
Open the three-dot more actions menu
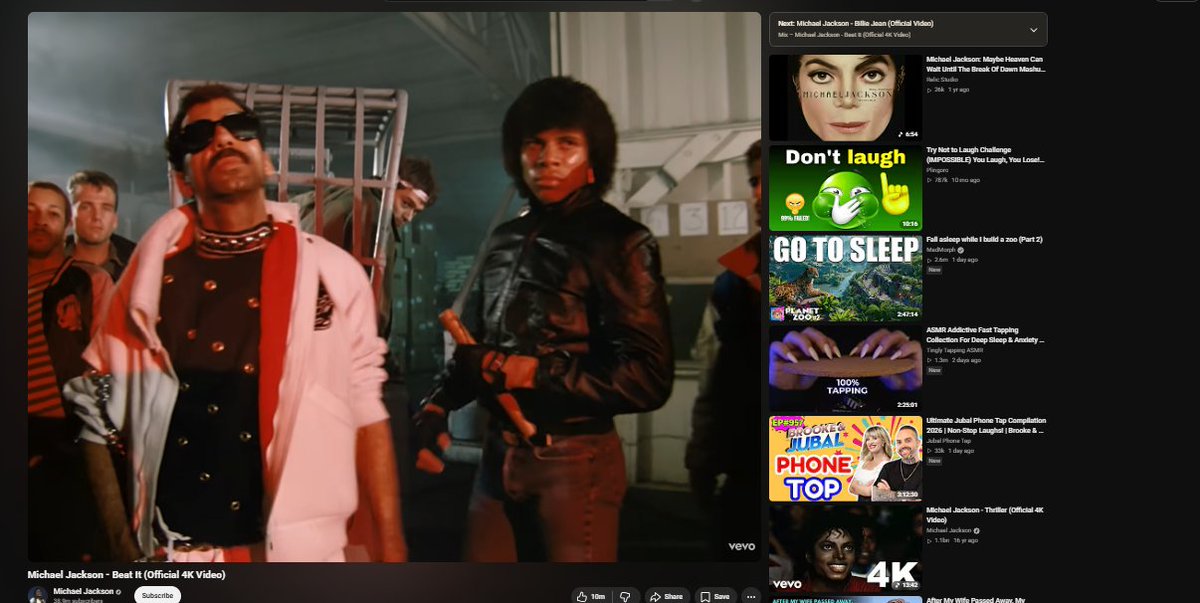click(751, 596)
